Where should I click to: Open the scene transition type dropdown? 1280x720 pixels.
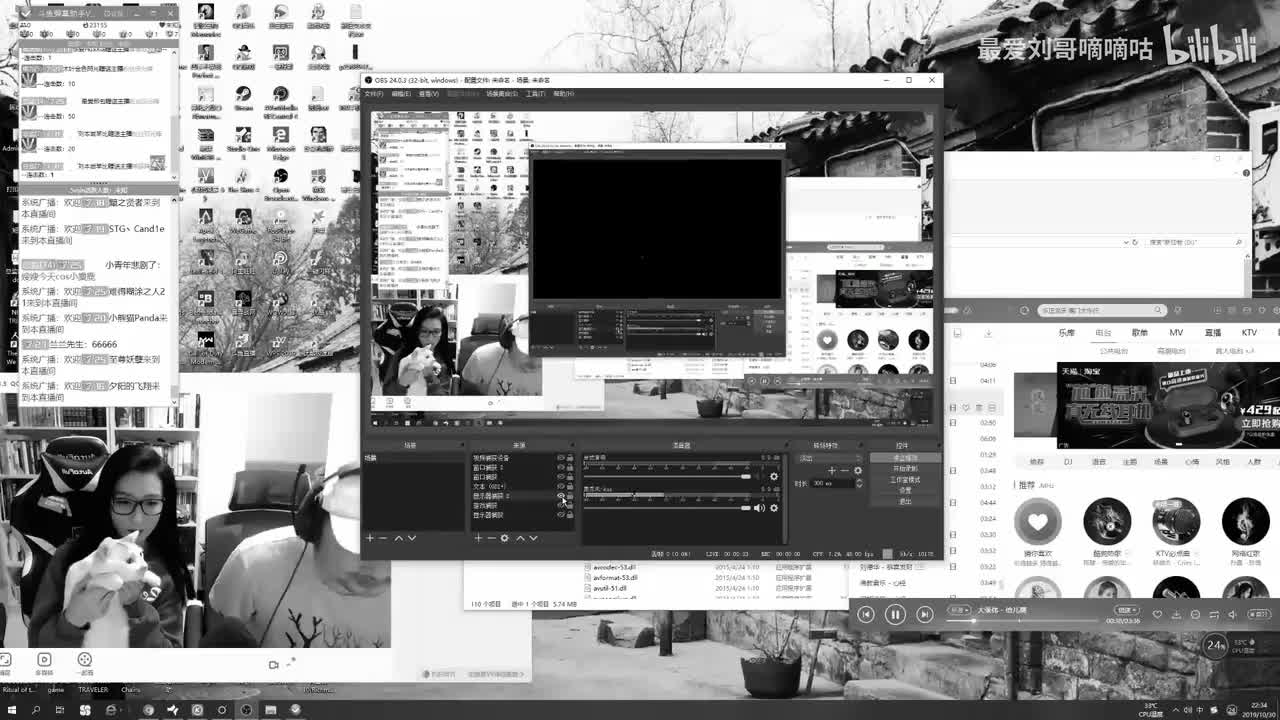pyautogui.click(x=830, y=458)
